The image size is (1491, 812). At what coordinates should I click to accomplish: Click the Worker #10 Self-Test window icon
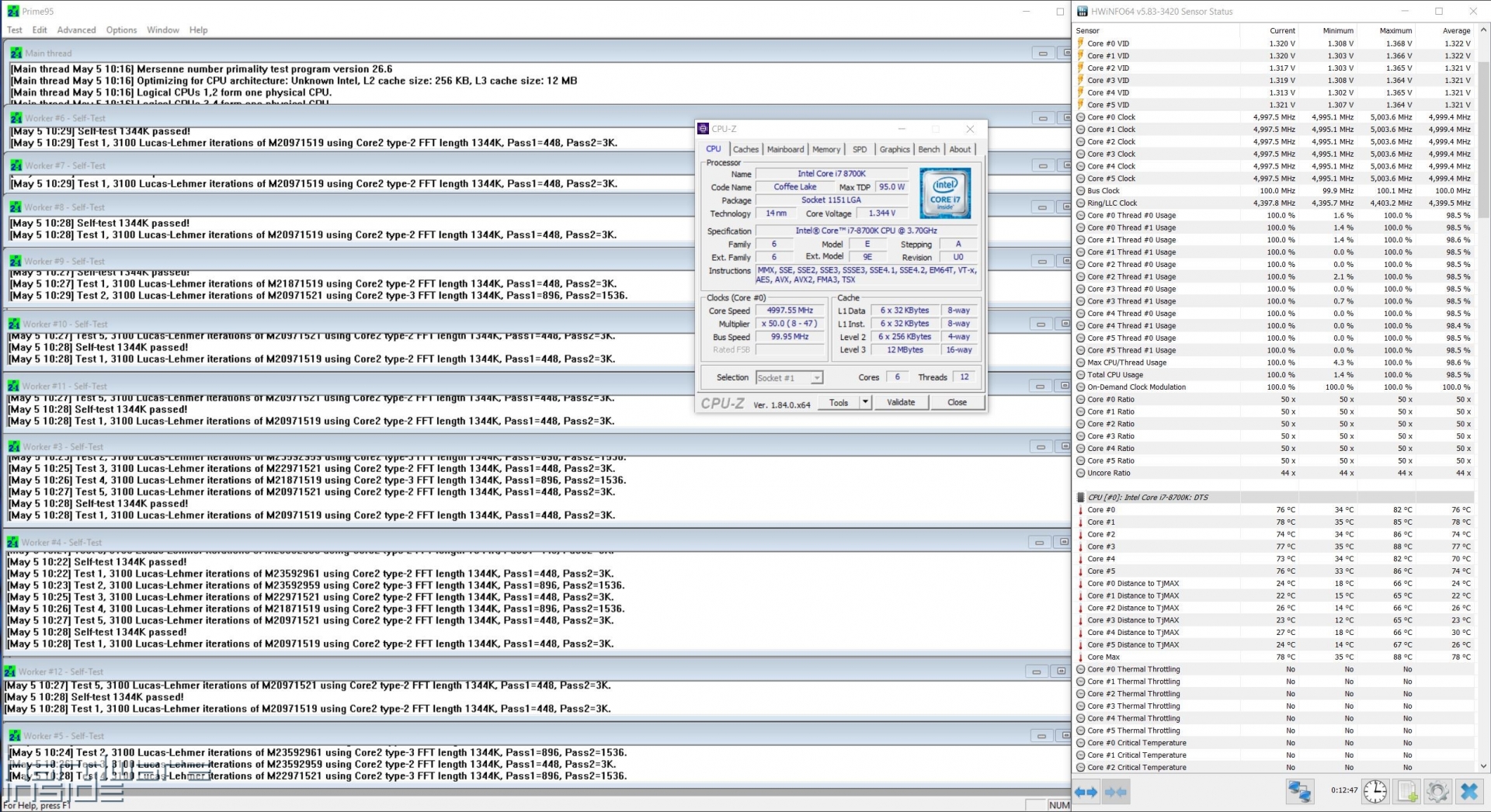pos(14,324)
